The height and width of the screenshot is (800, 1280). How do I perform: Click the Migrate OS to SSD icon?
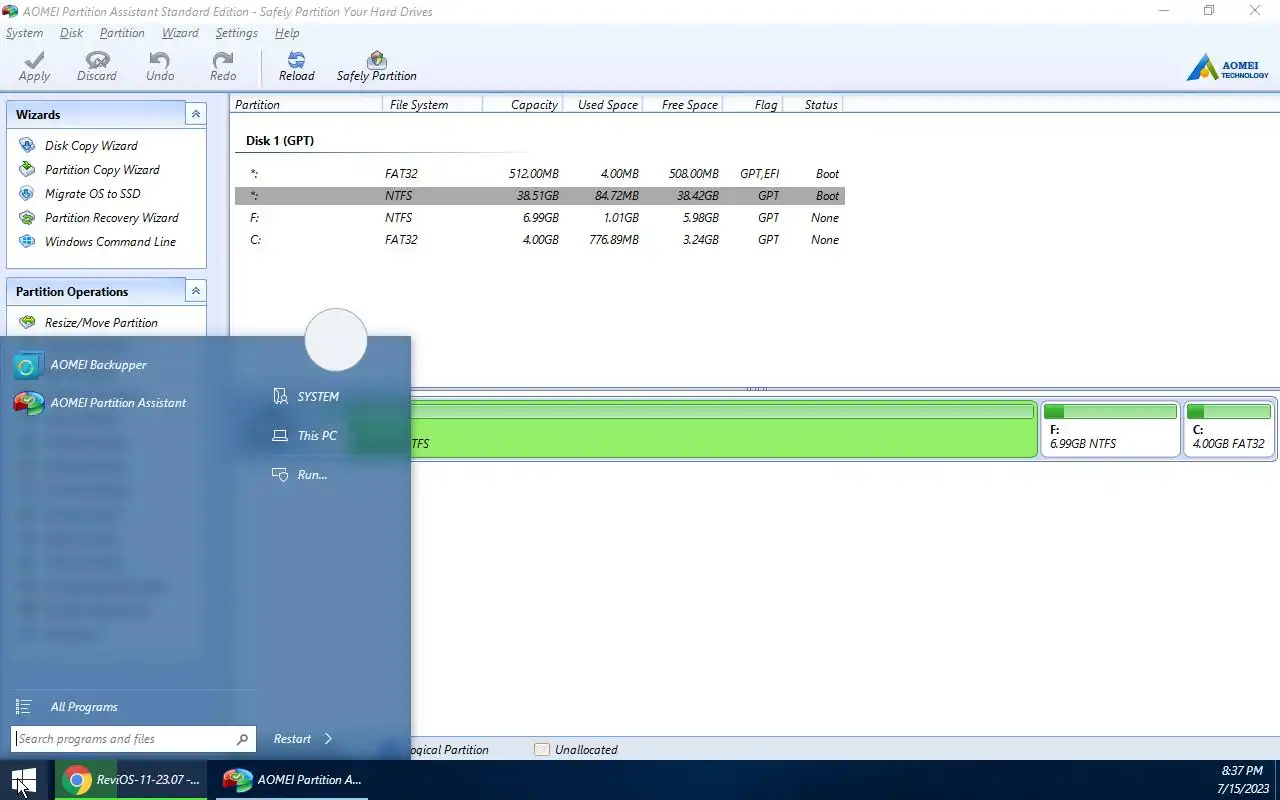pos(27,194)
